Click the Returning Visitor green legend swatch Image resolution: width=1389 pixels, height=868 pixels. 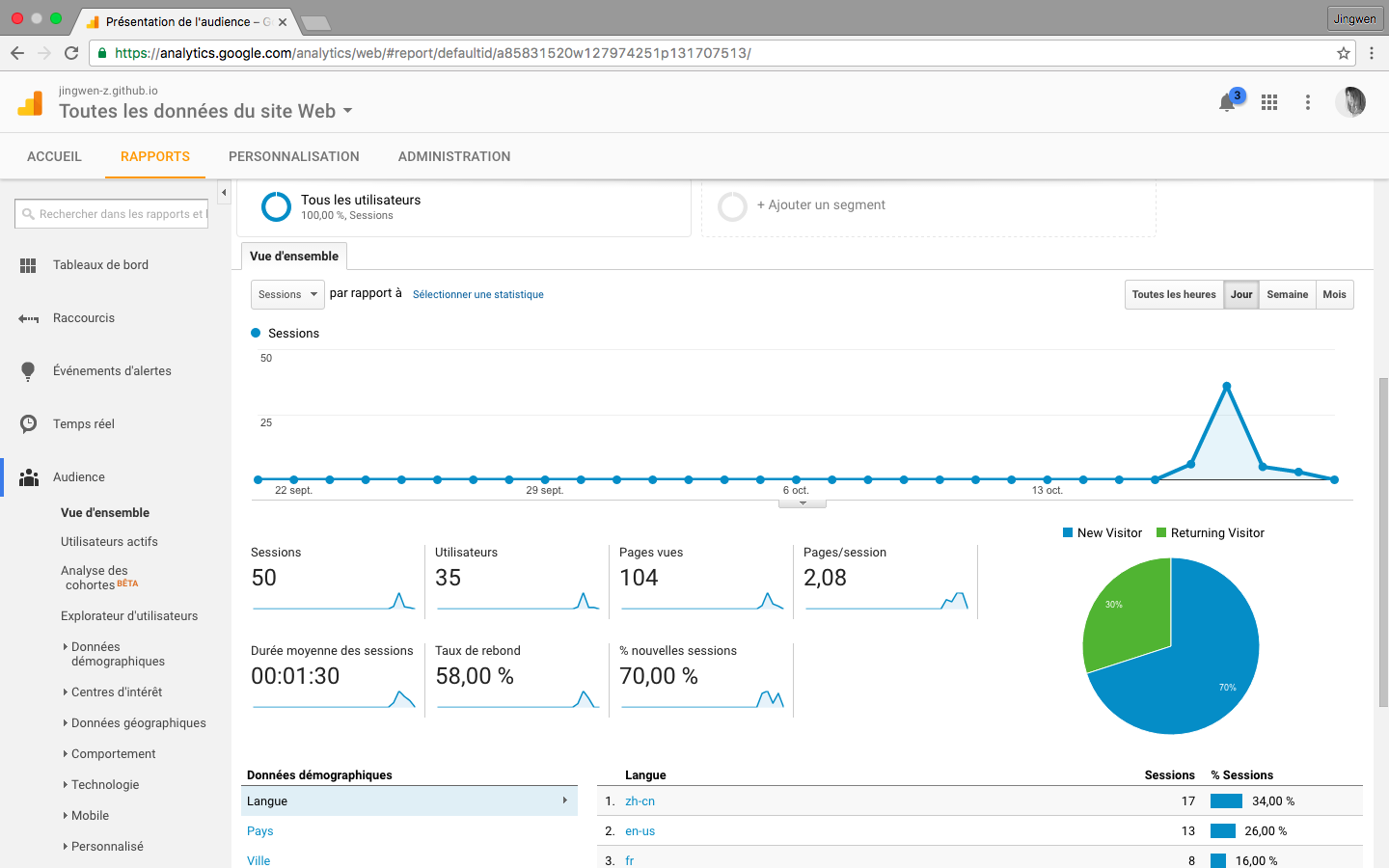pyautogui.click(x=1161, y=532)
